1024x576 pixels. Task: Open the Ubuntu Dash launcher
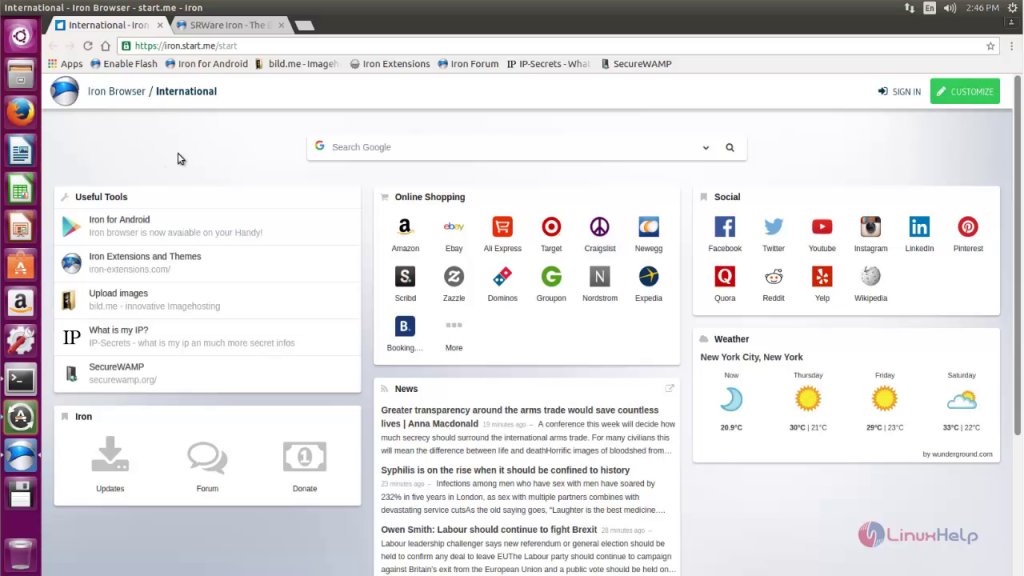coord(20,36)
